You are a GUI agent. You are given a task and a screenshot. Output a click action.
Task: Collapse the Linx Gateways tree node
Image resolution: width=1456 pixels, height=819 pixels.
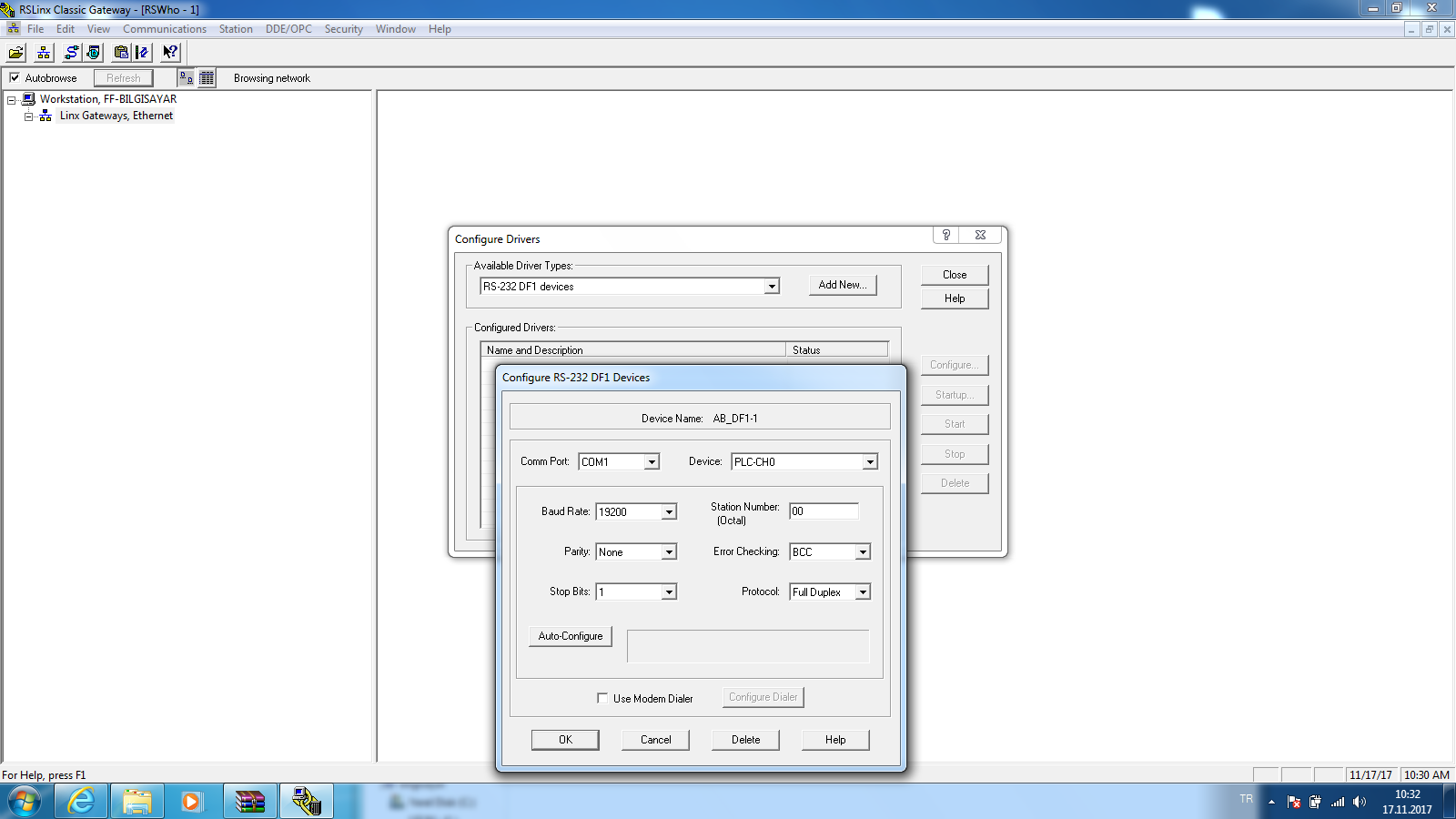[x=28, y=116]
